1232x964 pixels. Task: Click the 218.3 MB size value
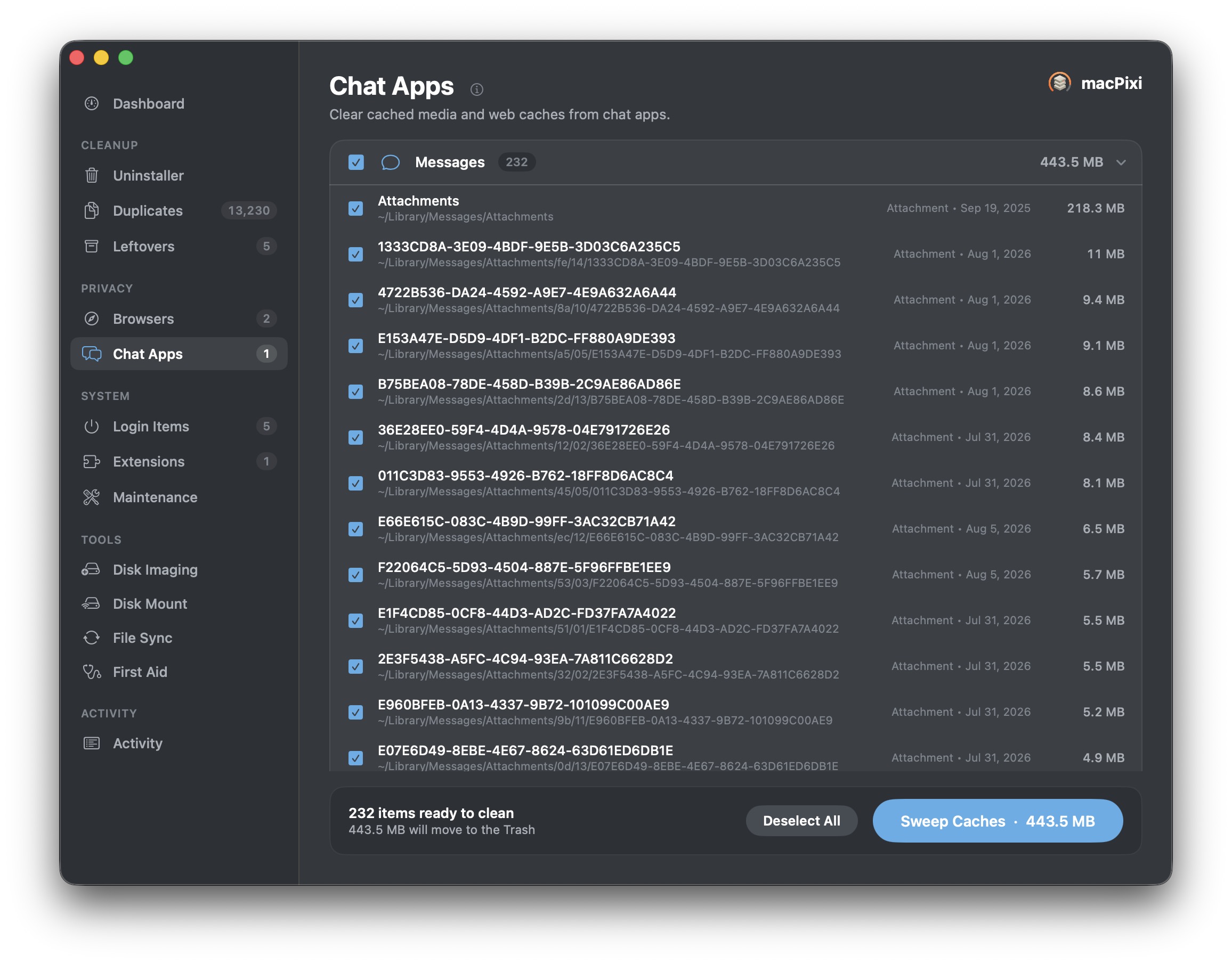1096,208
